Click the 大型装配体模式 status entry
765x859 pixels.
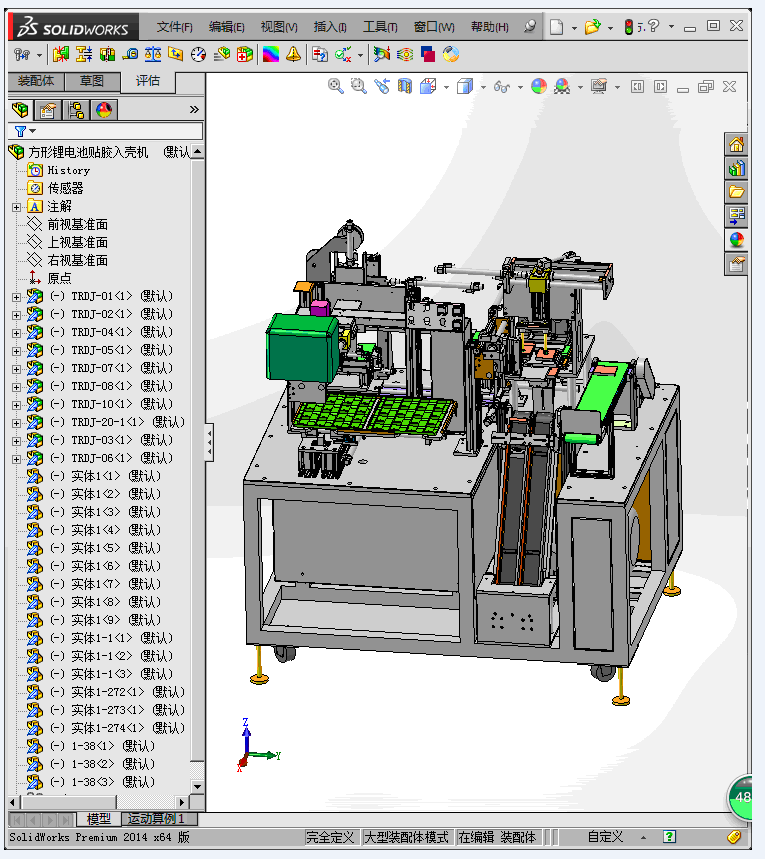tap(406, 837)
